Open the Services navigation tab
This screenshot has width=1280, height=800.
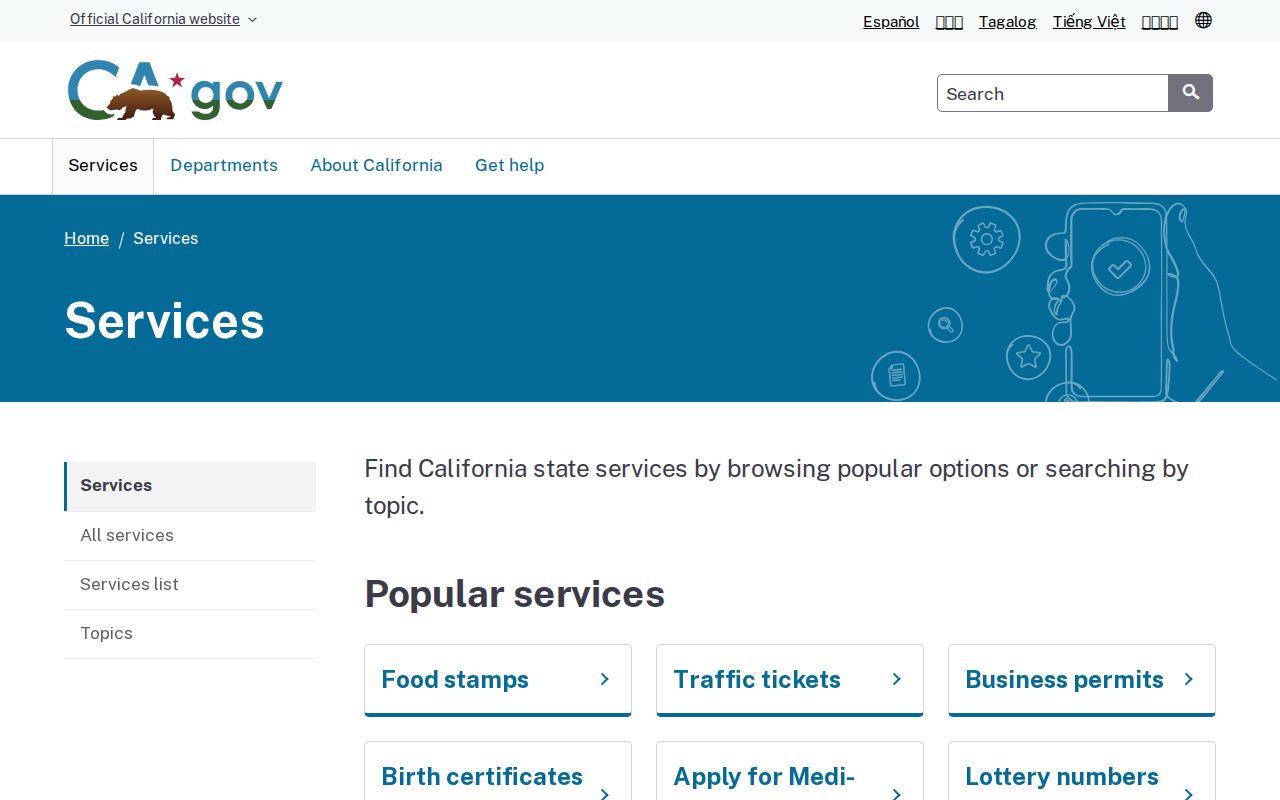(103, 166)
